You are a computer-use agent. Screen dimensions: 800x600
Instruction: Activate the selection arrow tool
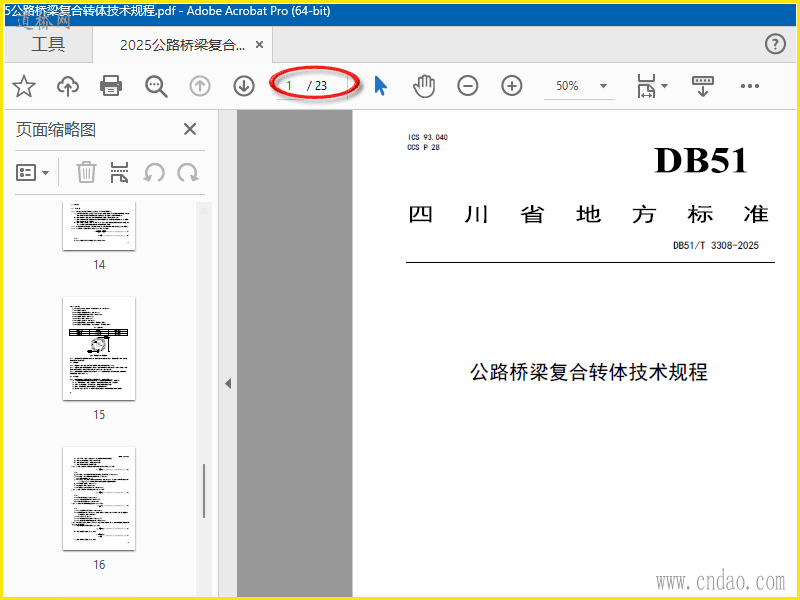click(381, 86)
